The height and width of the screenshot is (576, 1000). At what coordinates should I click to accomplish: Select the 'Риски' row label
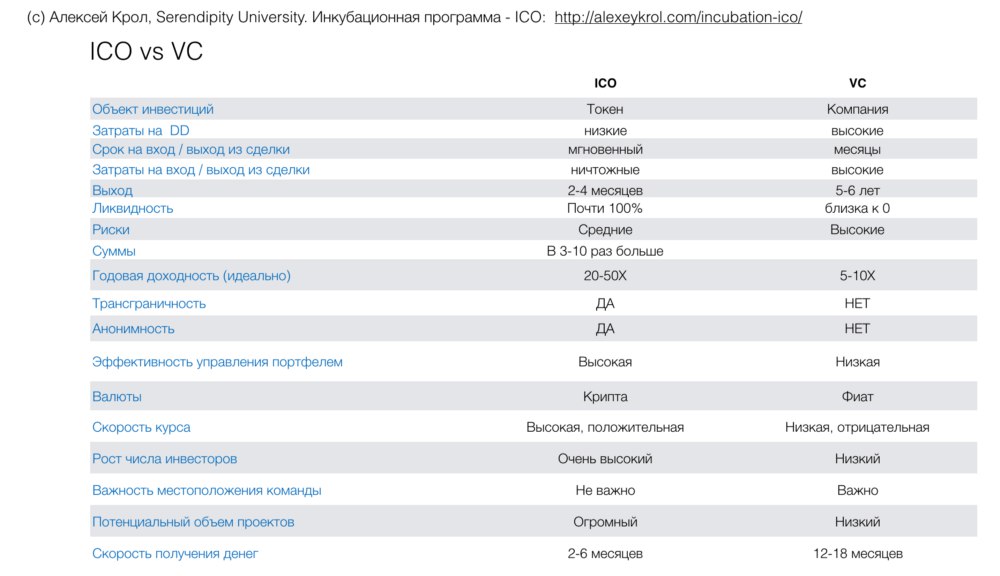111,230
